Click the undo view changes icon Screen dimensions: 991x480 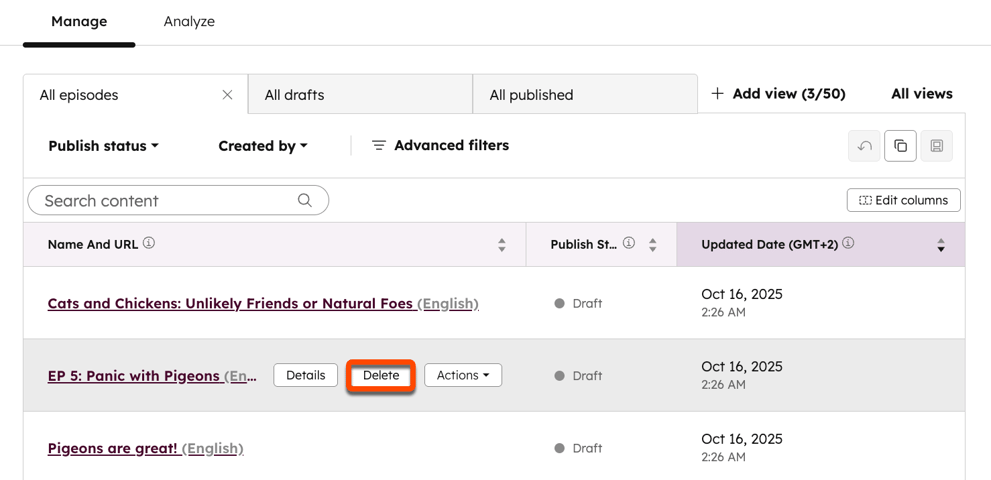click(865, 146)
